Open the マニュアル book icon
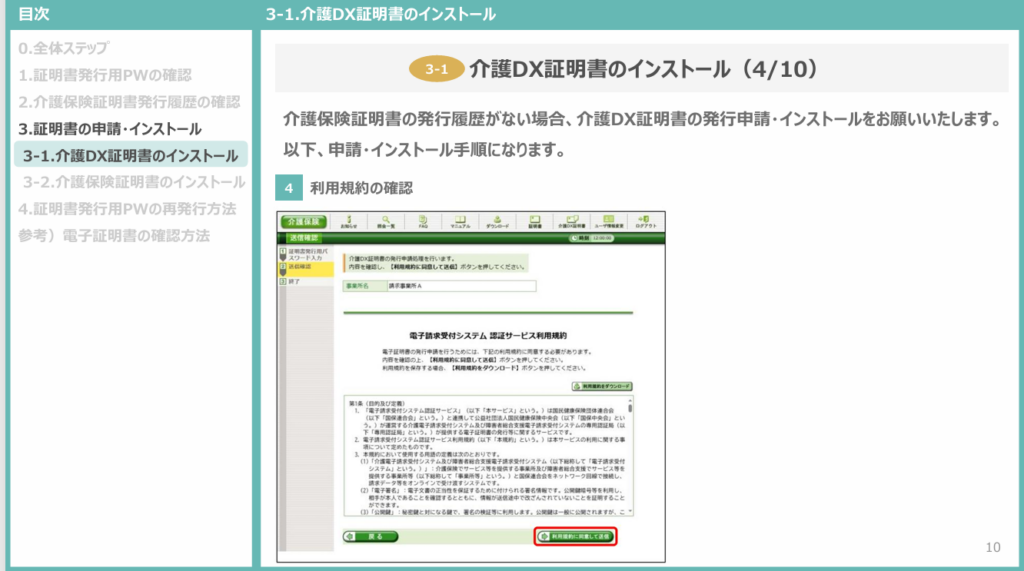Image resolution: width=1024 pixels, height=571 pixels. [x=460, y=222]
